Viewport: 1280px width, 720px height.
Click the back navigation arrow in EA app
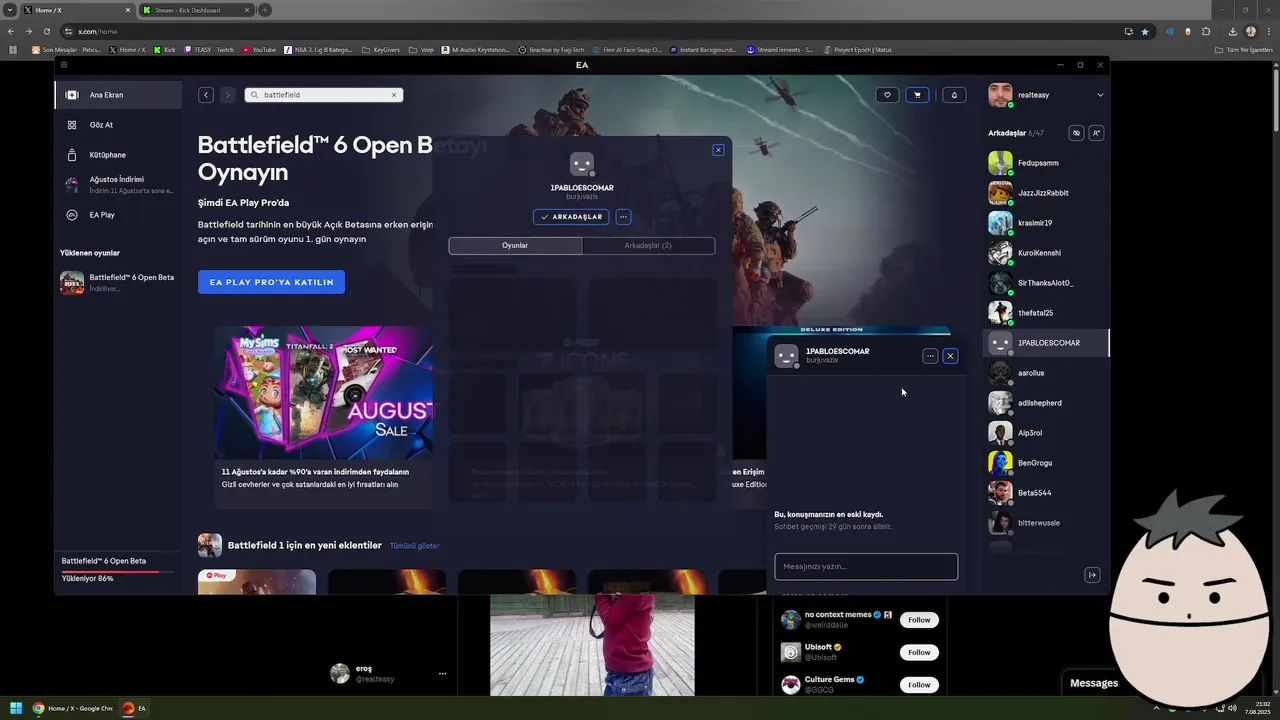coord(206,95)
